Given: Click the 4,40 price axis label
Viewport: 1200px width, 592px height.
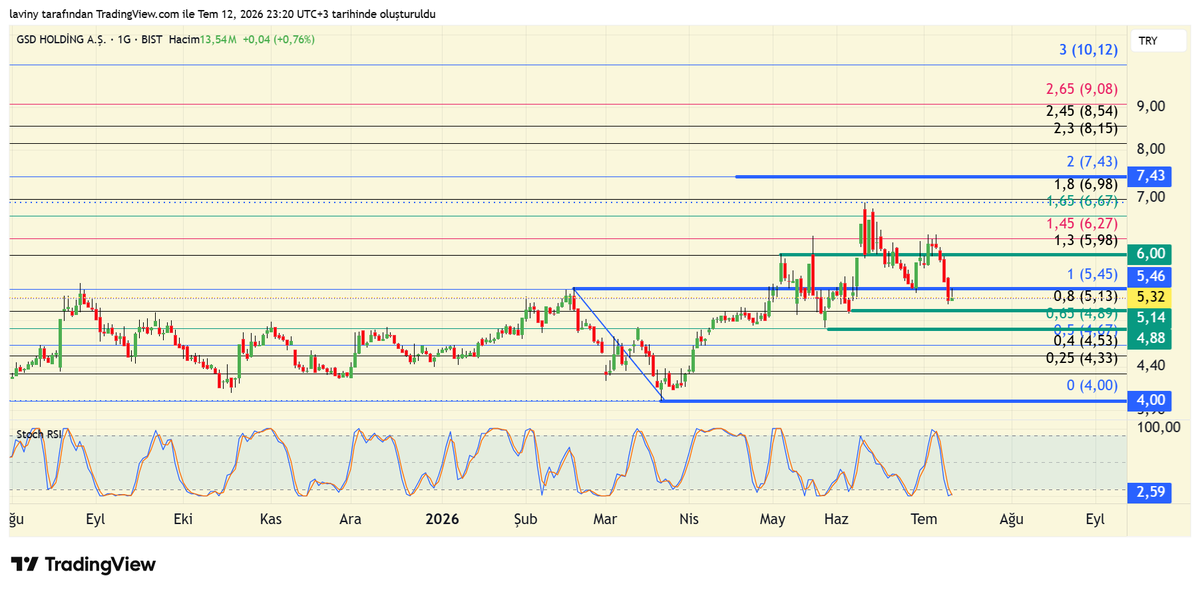Looking at the screenshot, I should (x=1153, y=365).
